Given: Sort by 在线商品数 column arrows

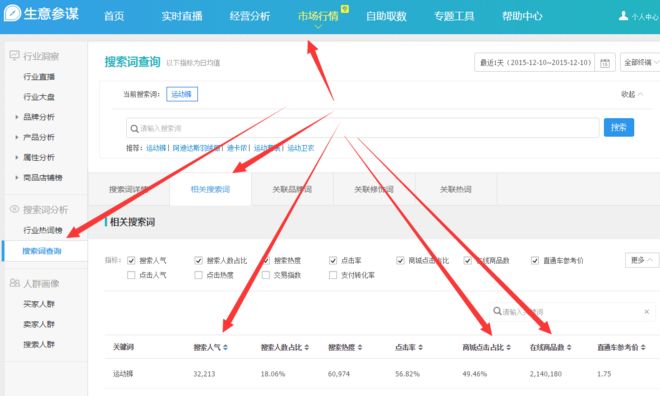Looking at the screenshot, I should tap(569, 347).
